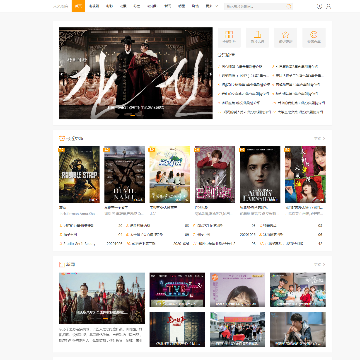Open the ranking bar icon quick-link tile

pos(257,38)
